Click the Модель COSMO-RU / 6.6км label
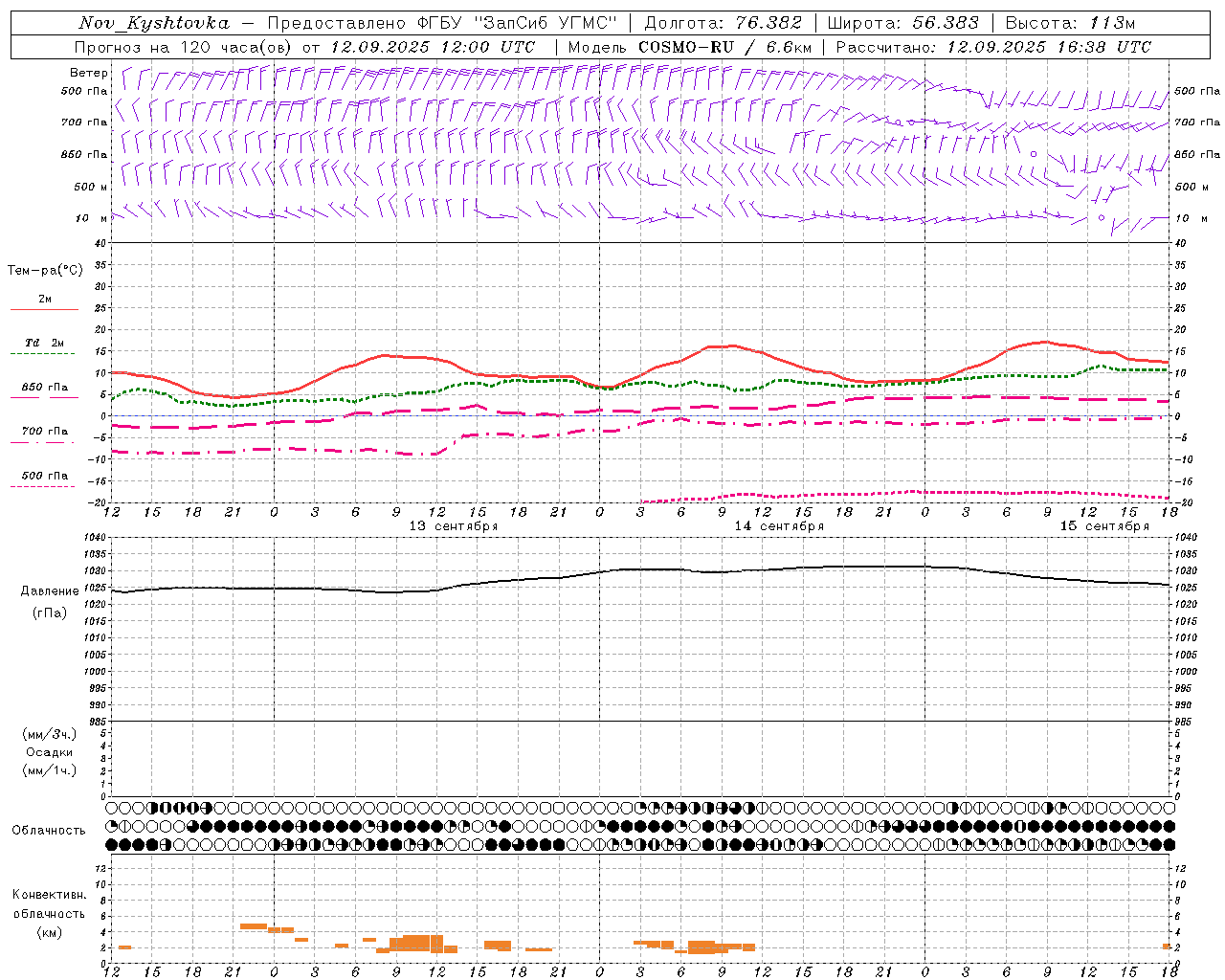Image resolution: width=1225 pixels, height=980 pixels. 690,47
